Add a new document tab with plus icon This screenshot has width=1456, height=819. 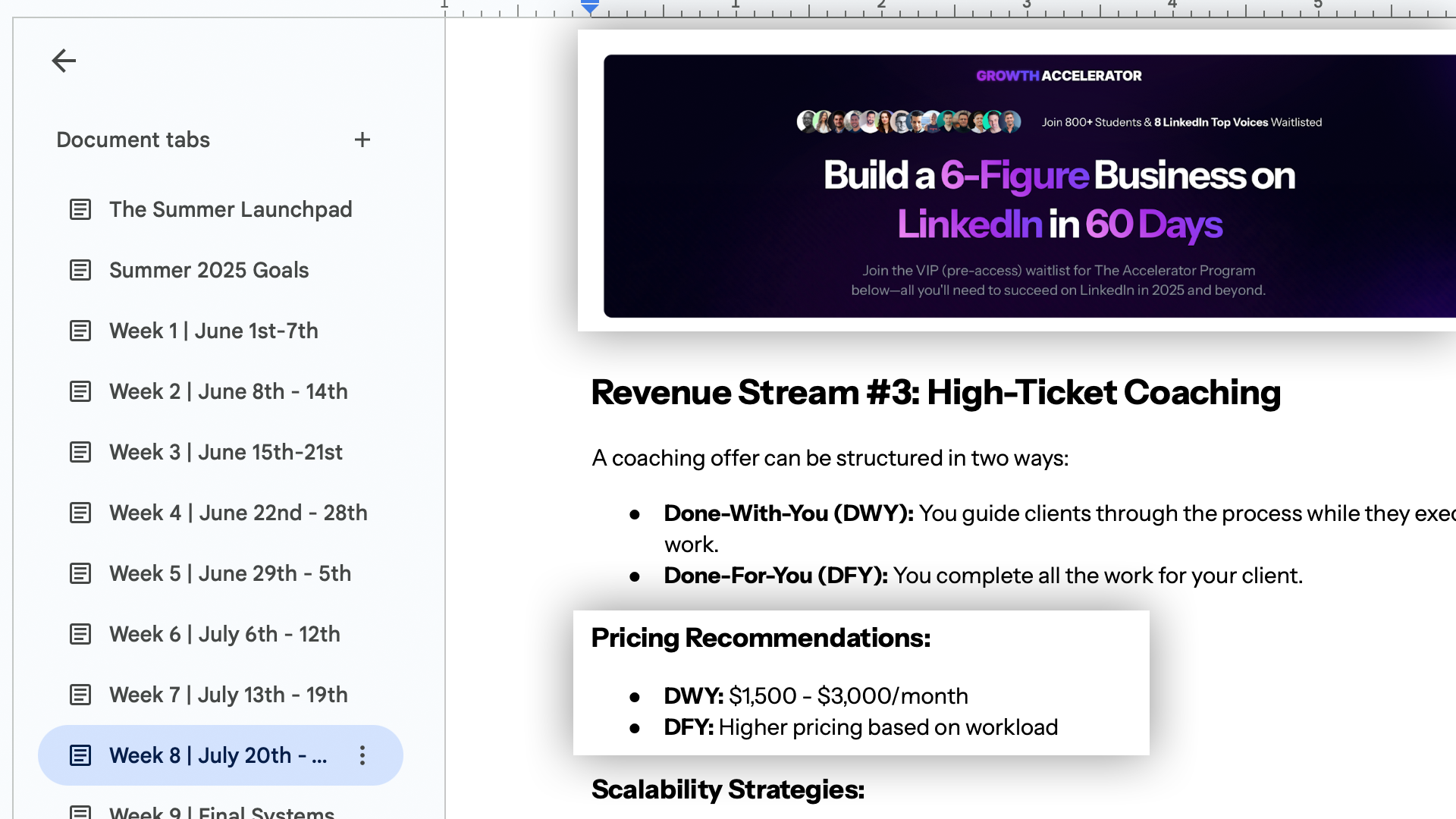[362, 140]
